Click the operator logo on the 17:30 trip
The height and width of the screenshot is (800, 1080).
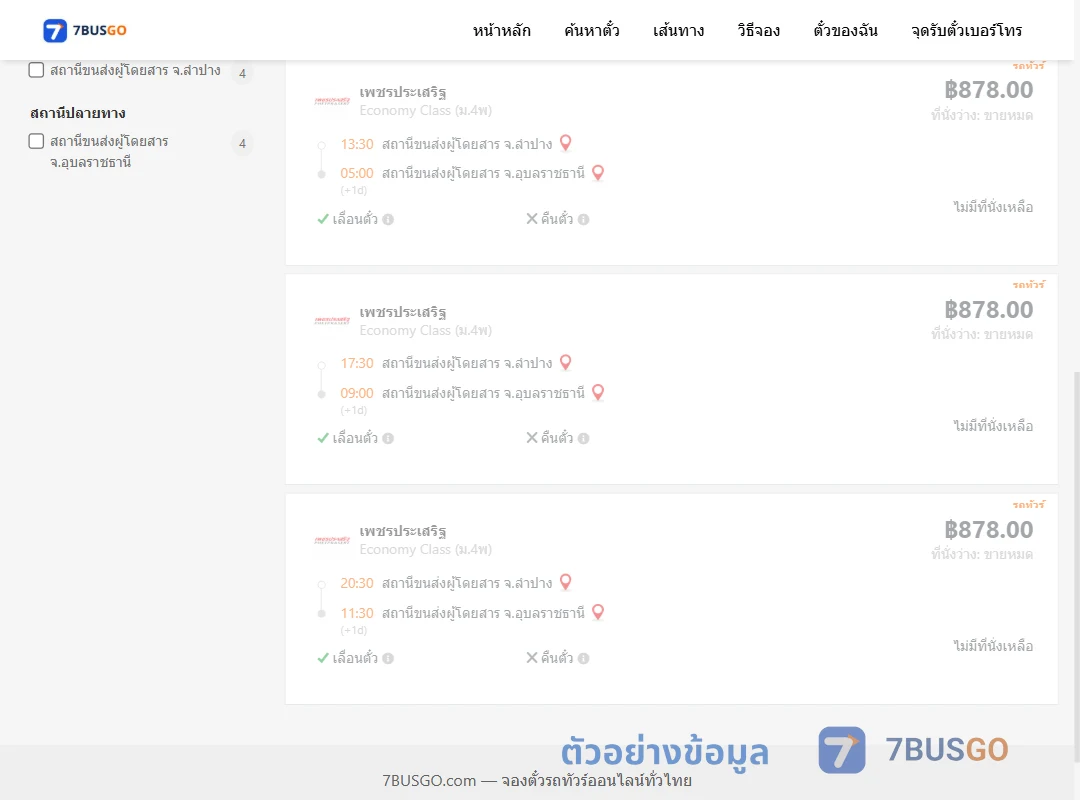click(x=332, y=320)
